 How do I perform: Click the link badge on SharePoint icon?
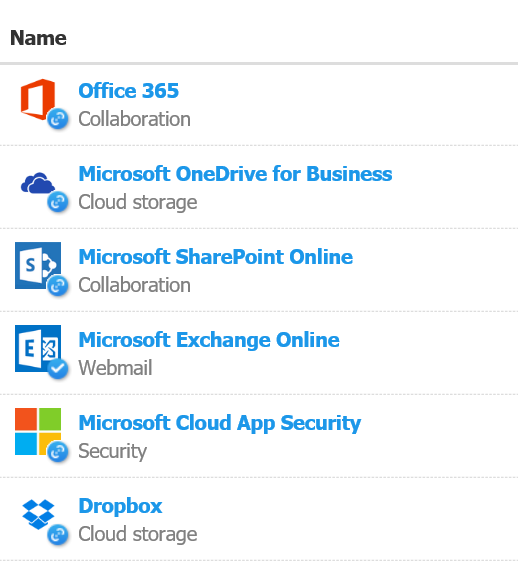[58, 285]
